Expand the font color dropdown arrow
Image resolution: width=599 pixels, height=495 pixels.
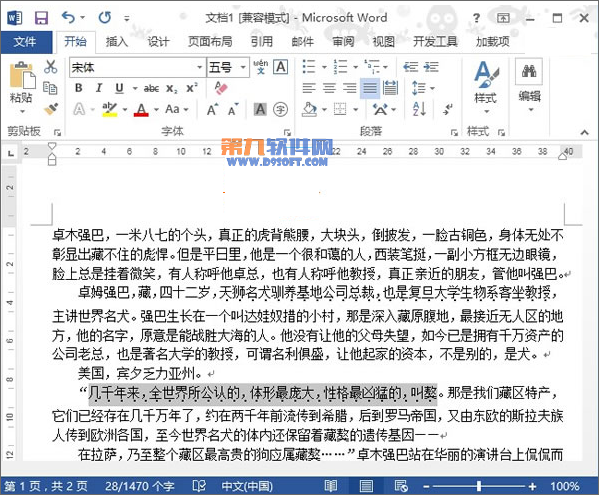[x=156, y=110]
